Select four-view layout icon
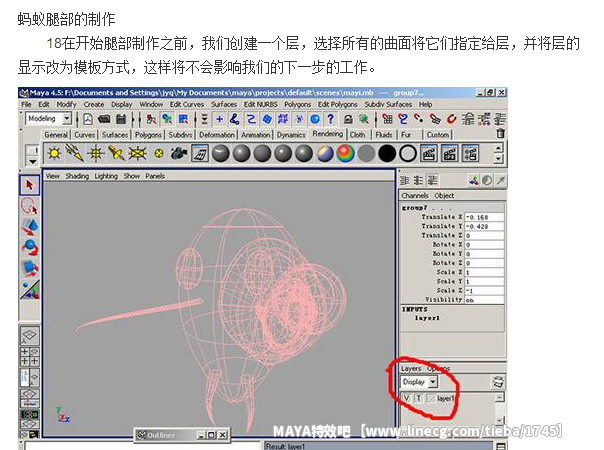 pos(30,356)
